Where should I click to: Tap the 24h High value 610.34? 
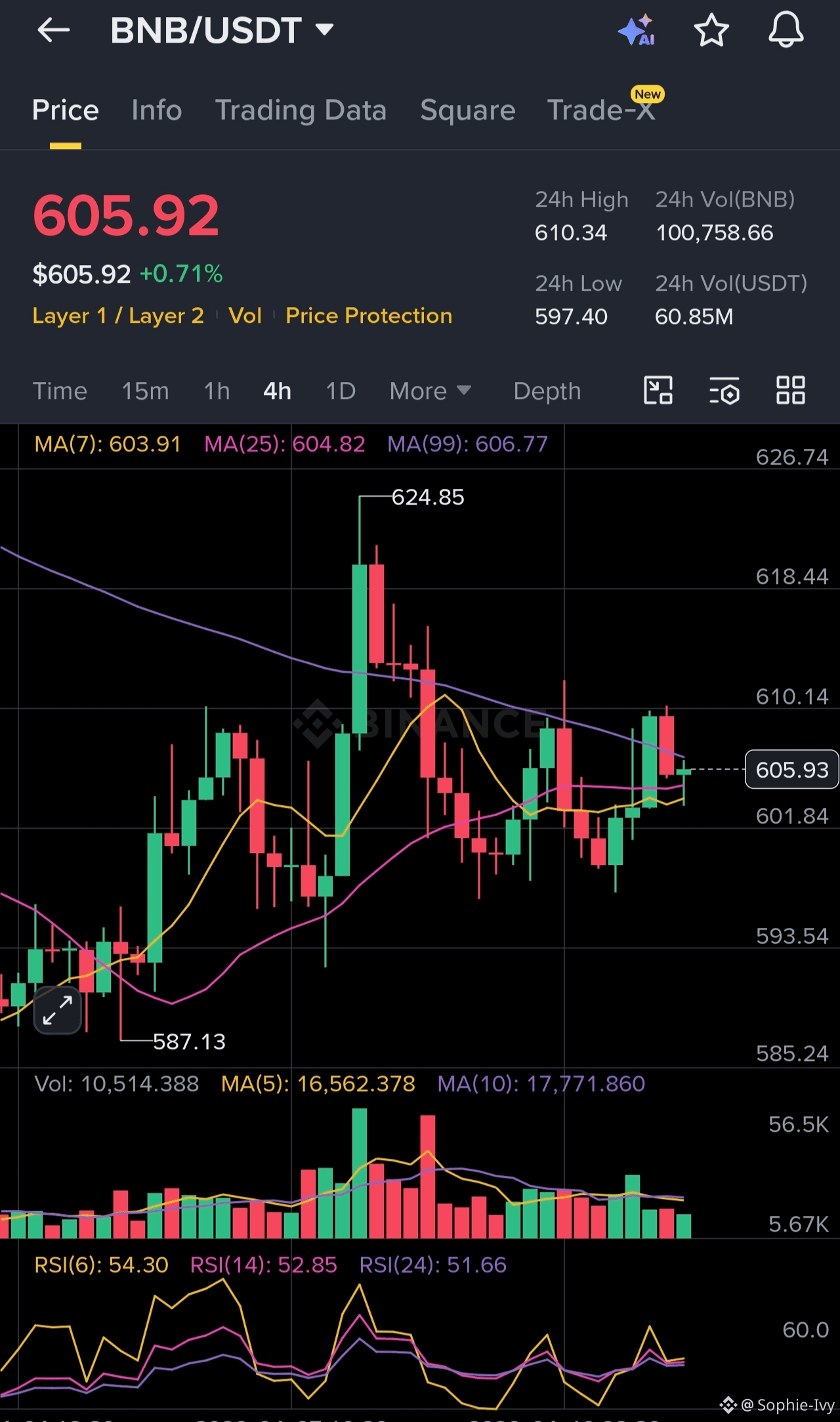(571, 233)
